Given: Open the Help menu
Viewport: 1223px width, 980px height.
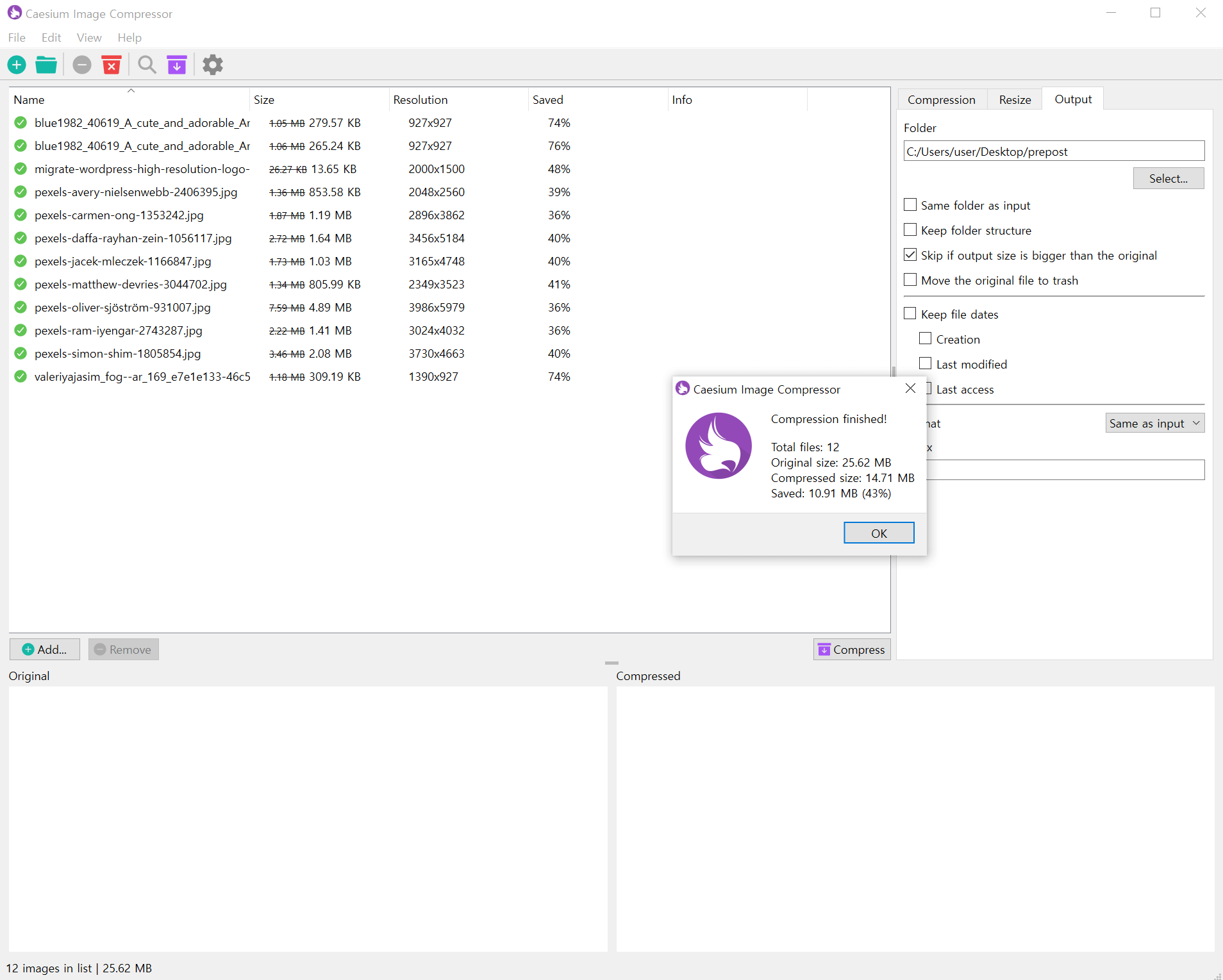Looking at the screenshot, I should click(129, 38).
